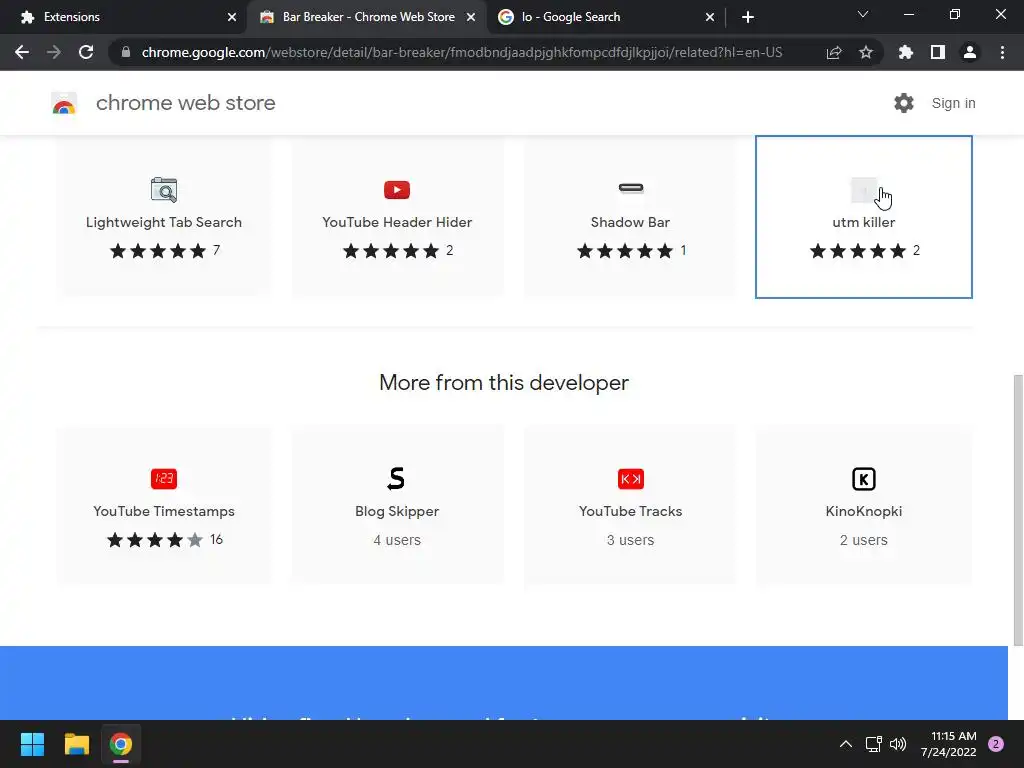Open the Chrome profile avatar menu
This screenshot has width=1024, height=768.
coord(970,52)
